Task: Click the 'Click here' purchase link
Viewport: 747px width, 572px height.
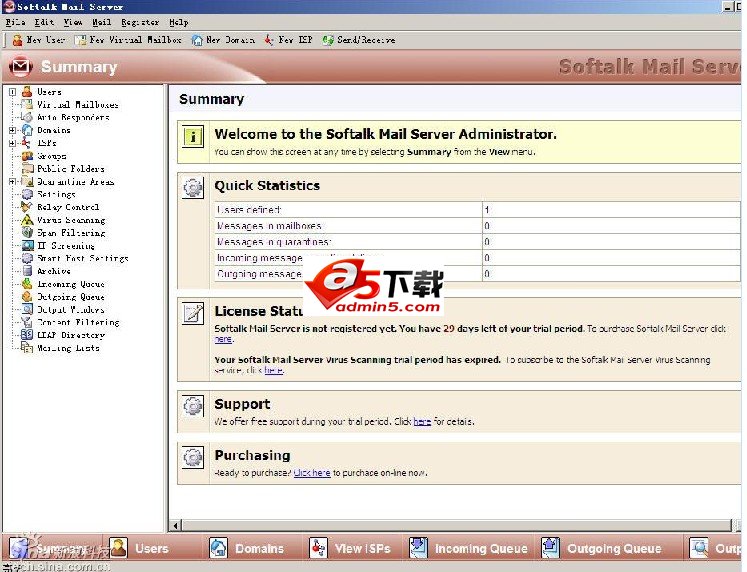Action: (x=312, y=473)
